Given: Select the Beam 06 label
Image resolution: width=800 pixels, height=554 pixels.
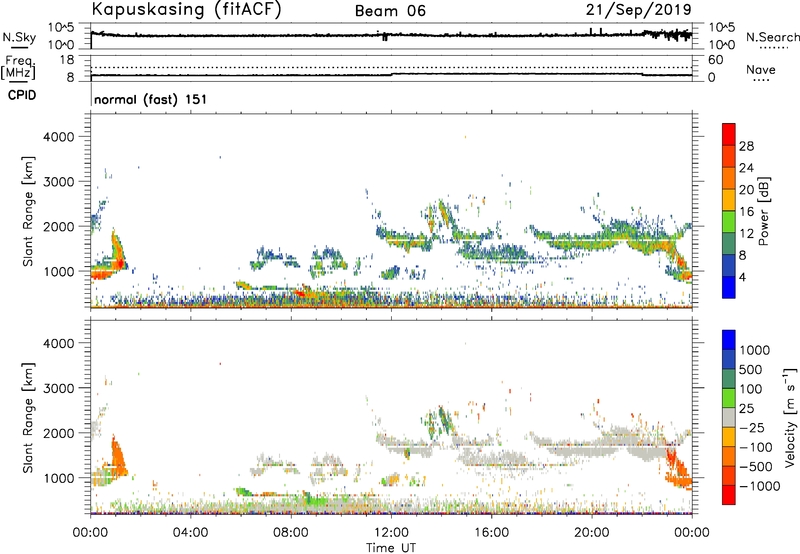Looking at the screenshot, I should coord(390,11).
